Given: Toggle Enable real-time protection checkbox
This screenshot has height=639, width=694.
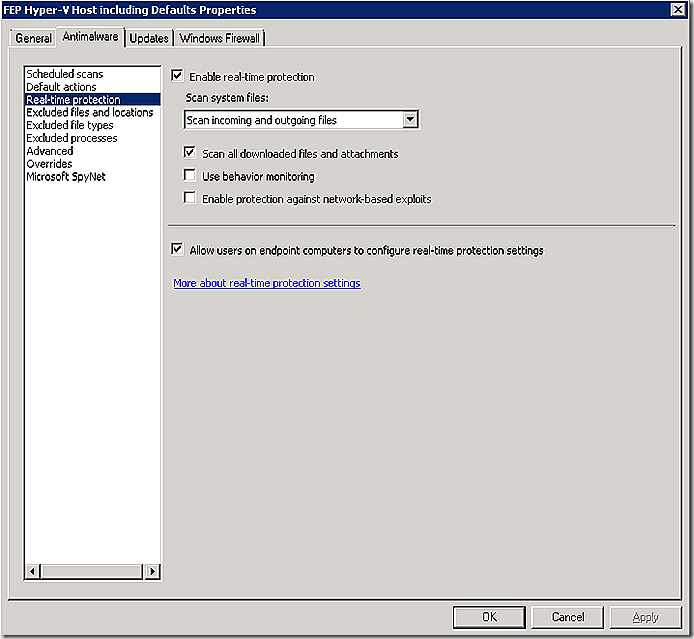Looking at the screenshot, I should [x=177, y=76].
